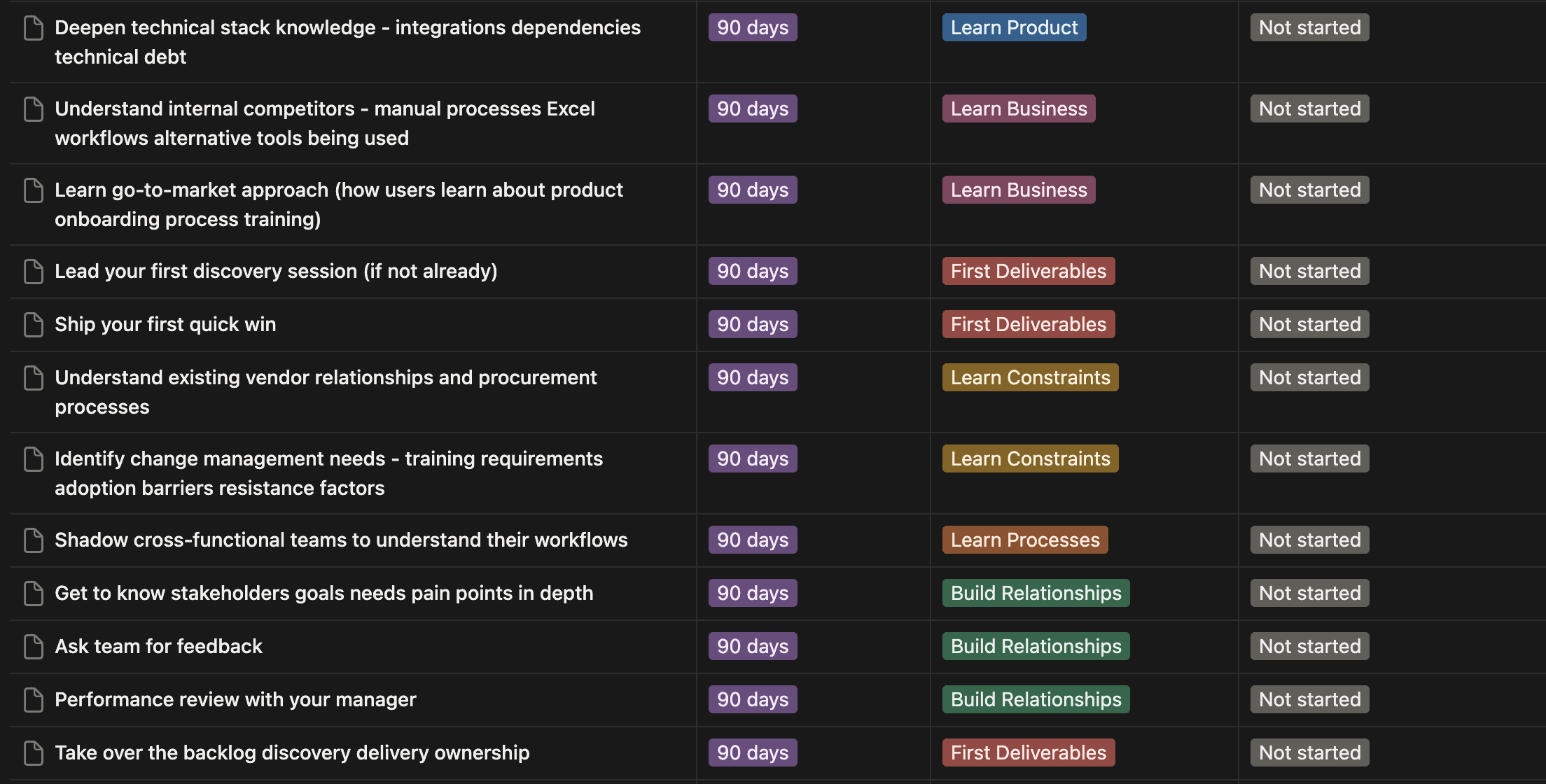Viewport: 1546px width, 784px height.
Task: Click page icon next to 'Understand internal competitors'
Action: click(x=34, y=109)
